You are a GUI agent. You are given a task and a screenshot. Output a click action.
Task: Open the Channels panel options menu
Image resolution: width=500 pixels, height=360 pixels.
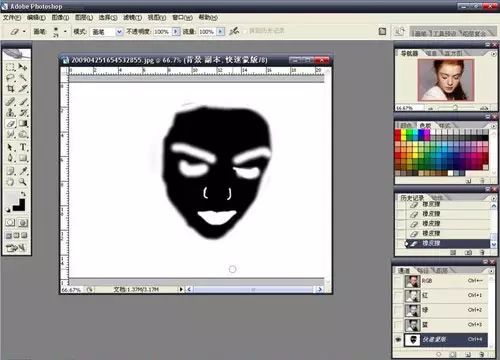click(x=491, y=271)
